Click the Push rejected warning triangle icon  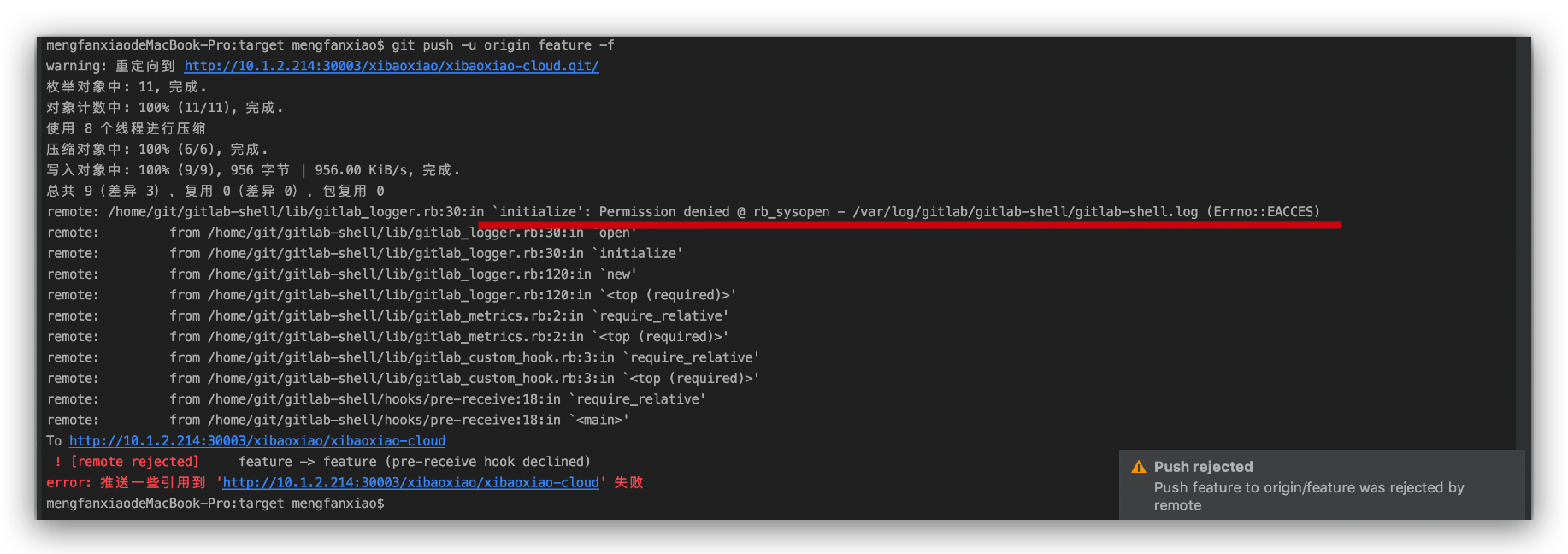tap(1139, 467)
